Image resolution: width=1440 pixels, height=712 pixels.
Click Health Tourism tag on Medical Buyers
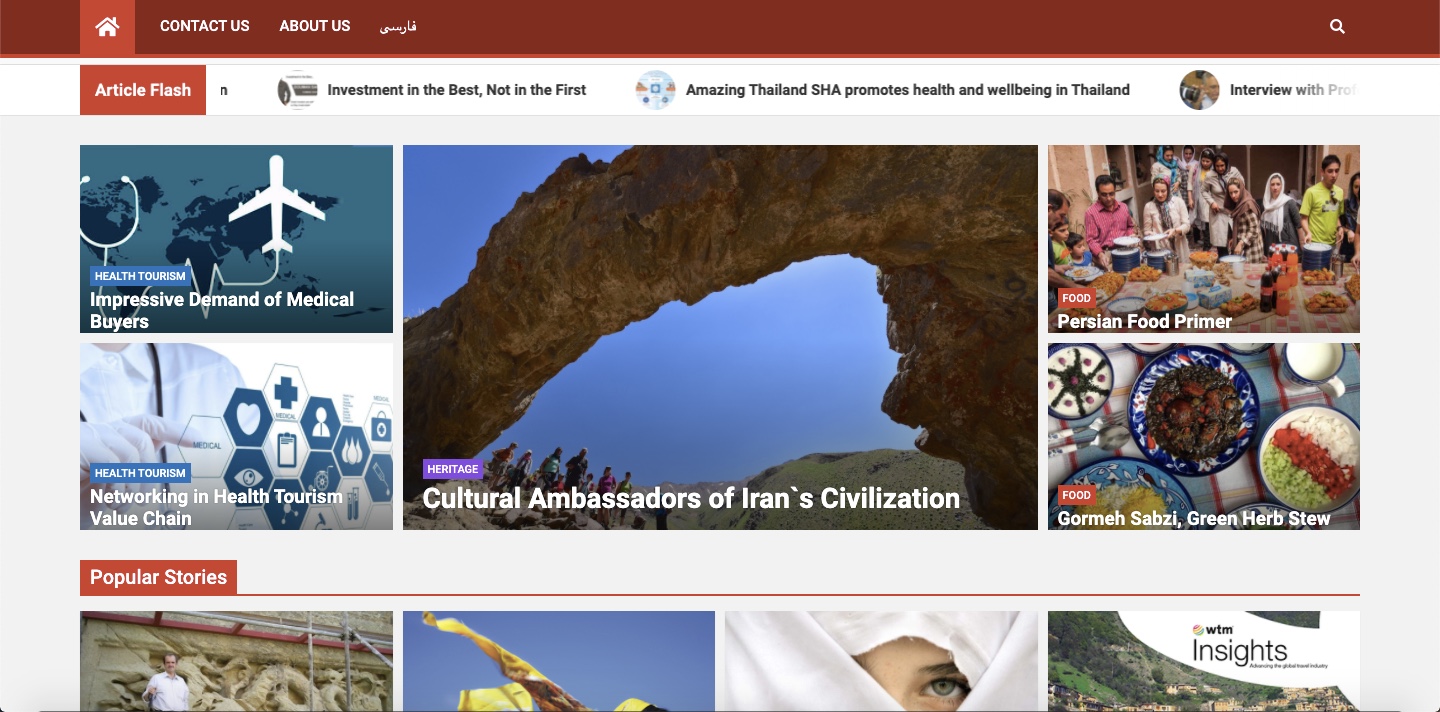click(x=140, y=276)
